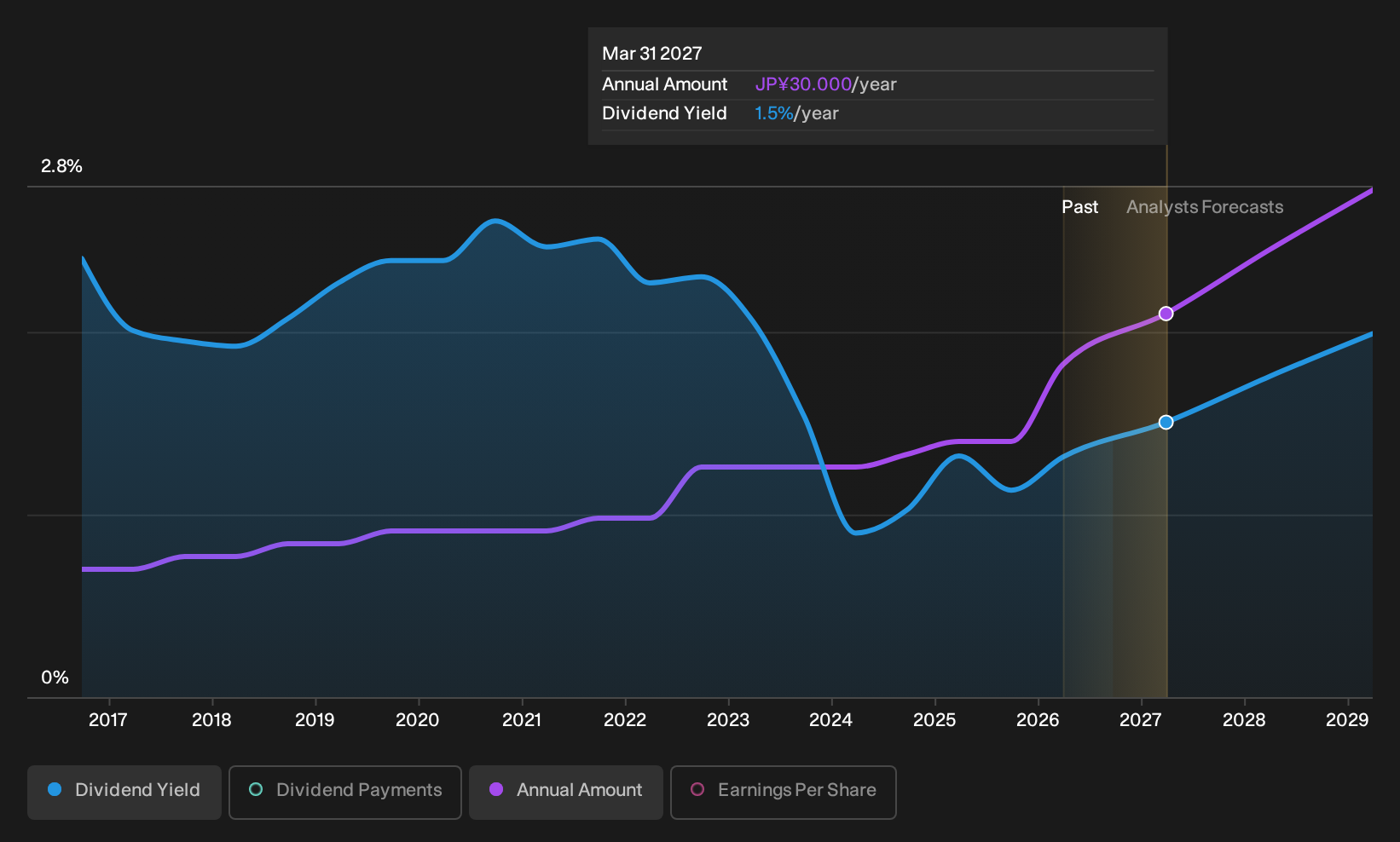1400x842 pixels.
Task: Select the blue Dividend Yield data point marker
Action: point(1166,422)
